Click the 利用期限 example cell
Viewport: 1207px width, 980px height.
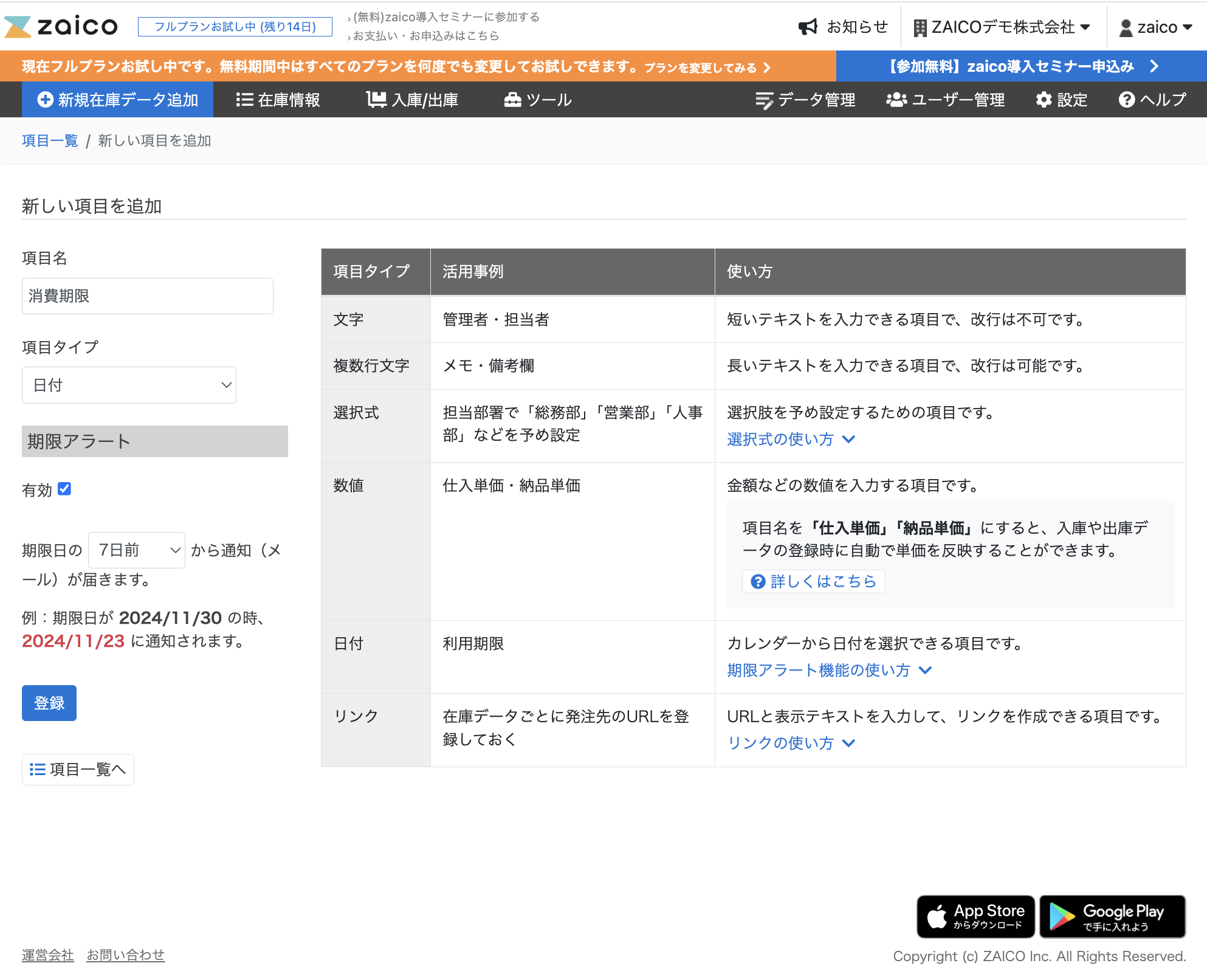click(x=573, y=657)
